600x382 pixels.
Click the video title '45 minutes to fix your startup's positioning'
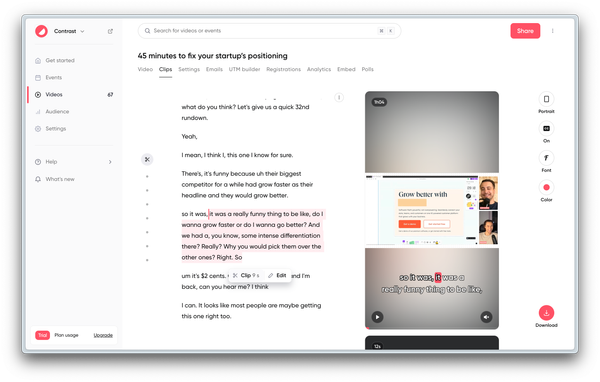click(212, 56)
